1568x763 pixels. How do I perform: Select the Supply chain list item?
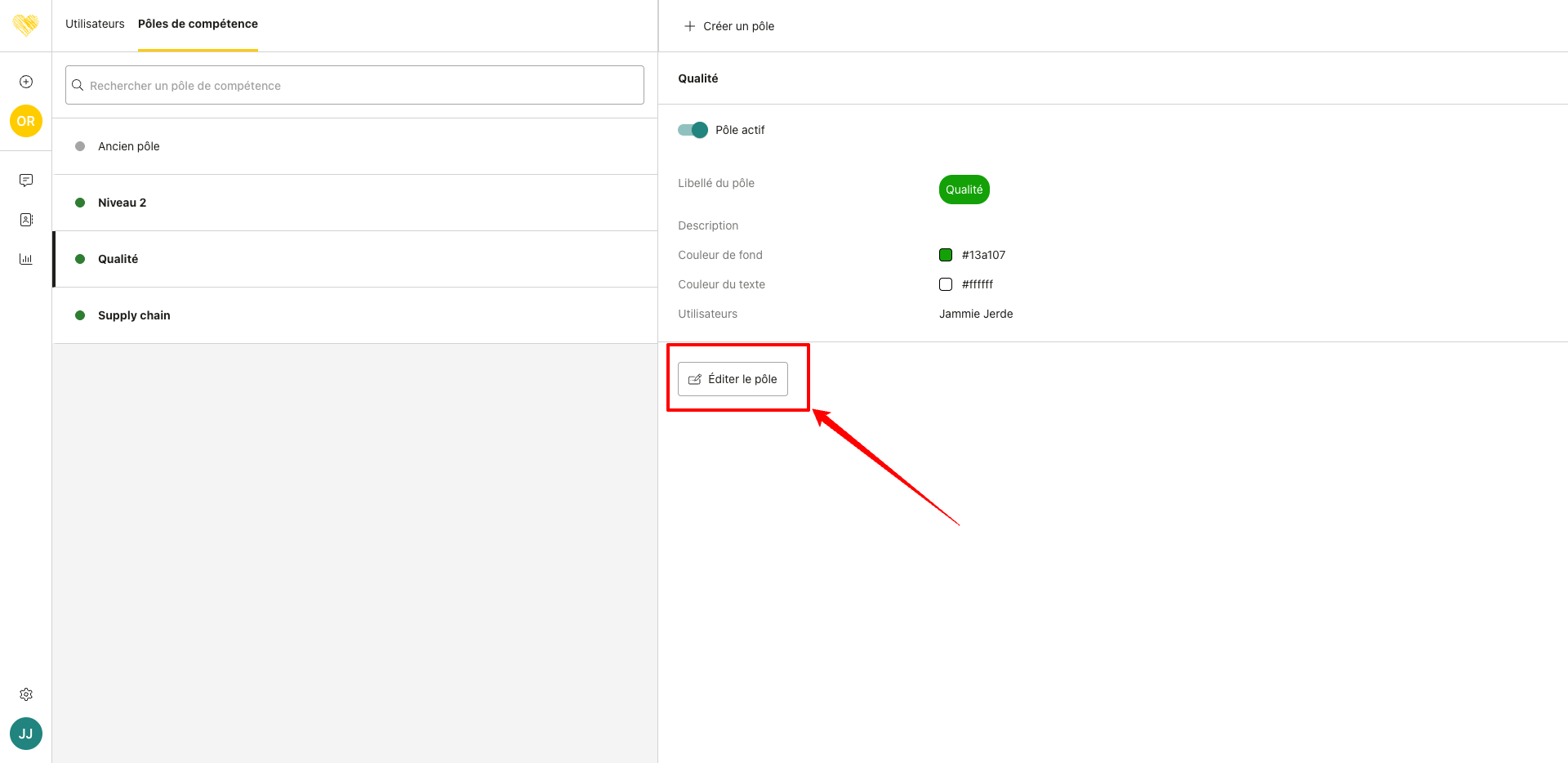coord(134,315)
